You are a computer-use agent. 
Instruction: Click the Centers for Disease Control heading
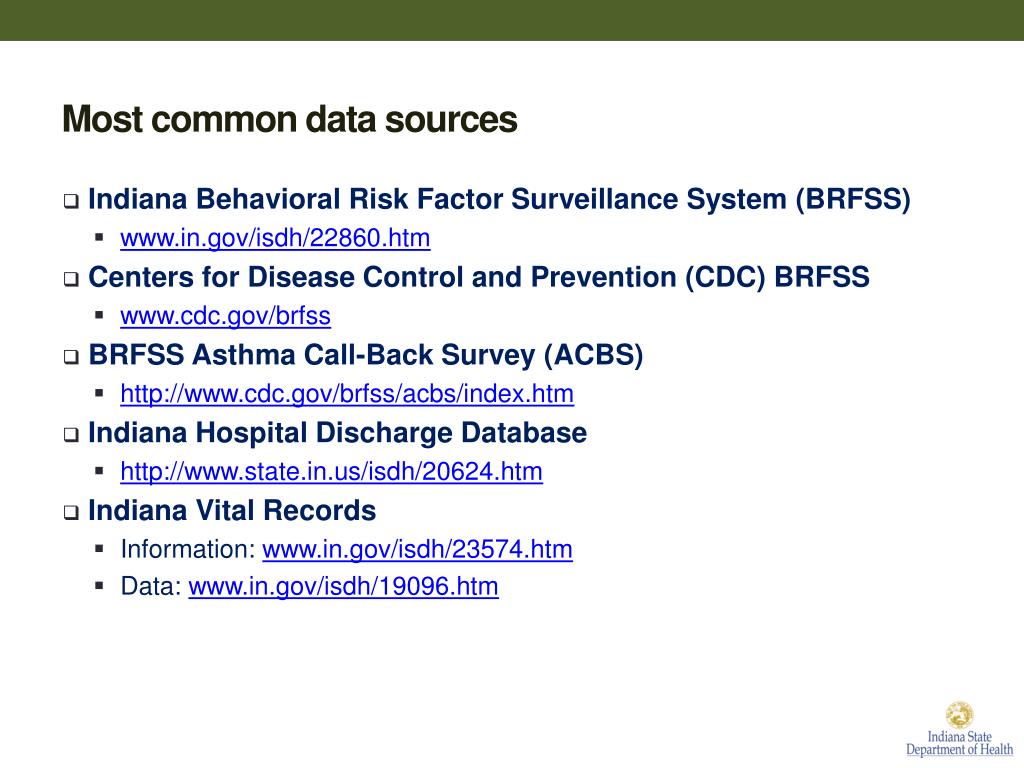point(479,277)
